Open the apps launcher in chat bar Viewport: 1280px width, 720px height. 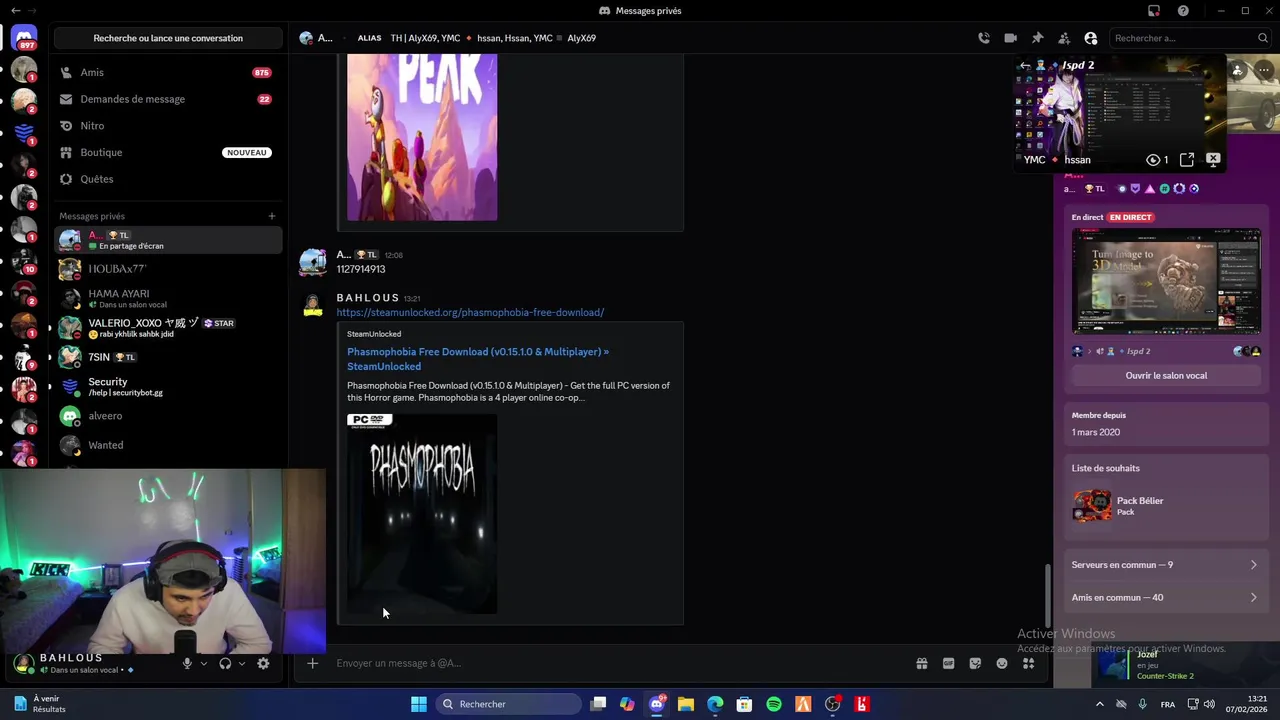tap(1028, 663)
